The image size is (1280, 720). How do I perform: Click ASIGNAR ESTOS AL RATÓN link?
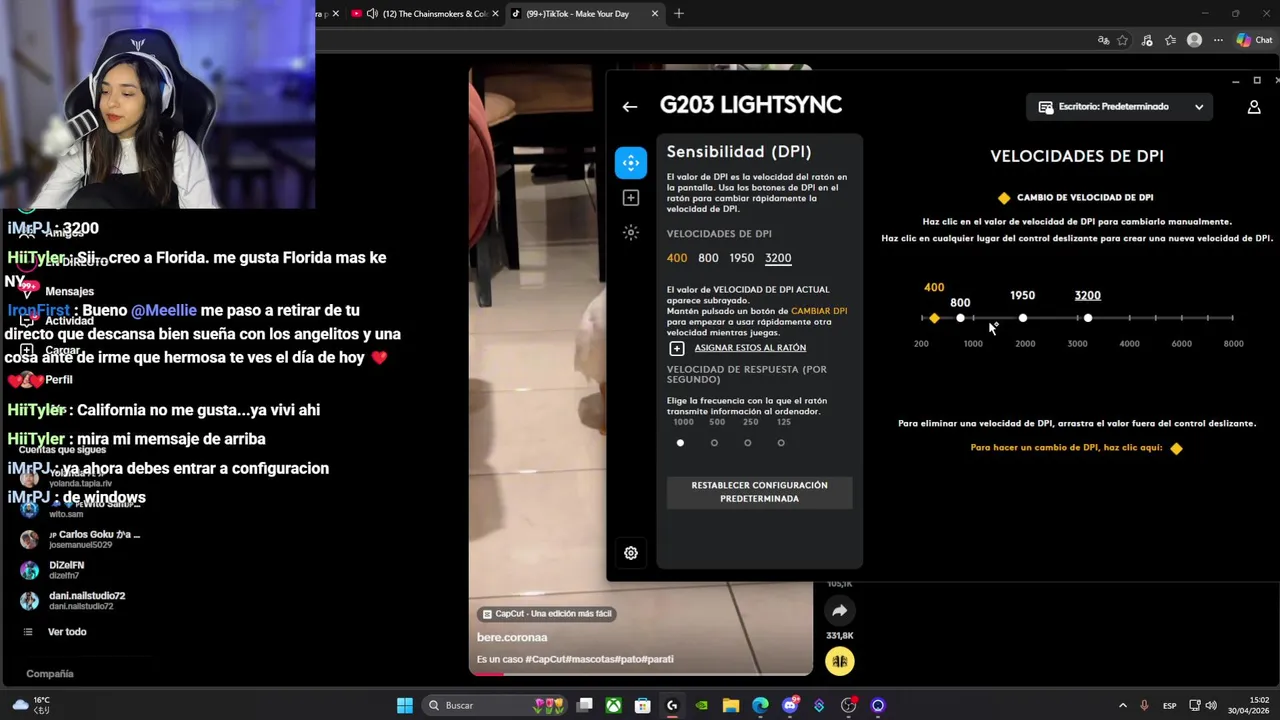coord(750,348)
